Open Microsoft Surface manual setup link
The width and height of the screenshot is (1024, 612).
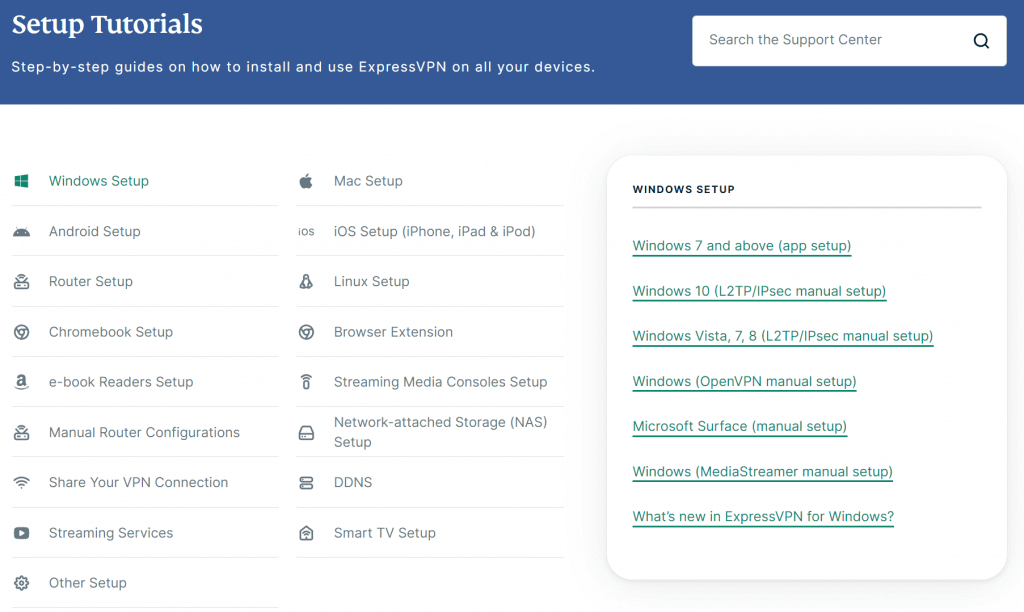(x=739, y=427)
